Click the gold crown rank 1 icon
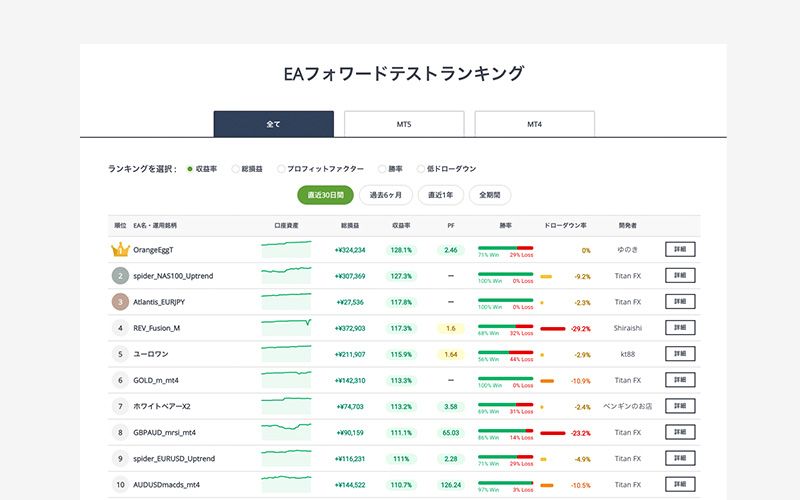This screenshot has height=500, width=800. coord(120,250)
